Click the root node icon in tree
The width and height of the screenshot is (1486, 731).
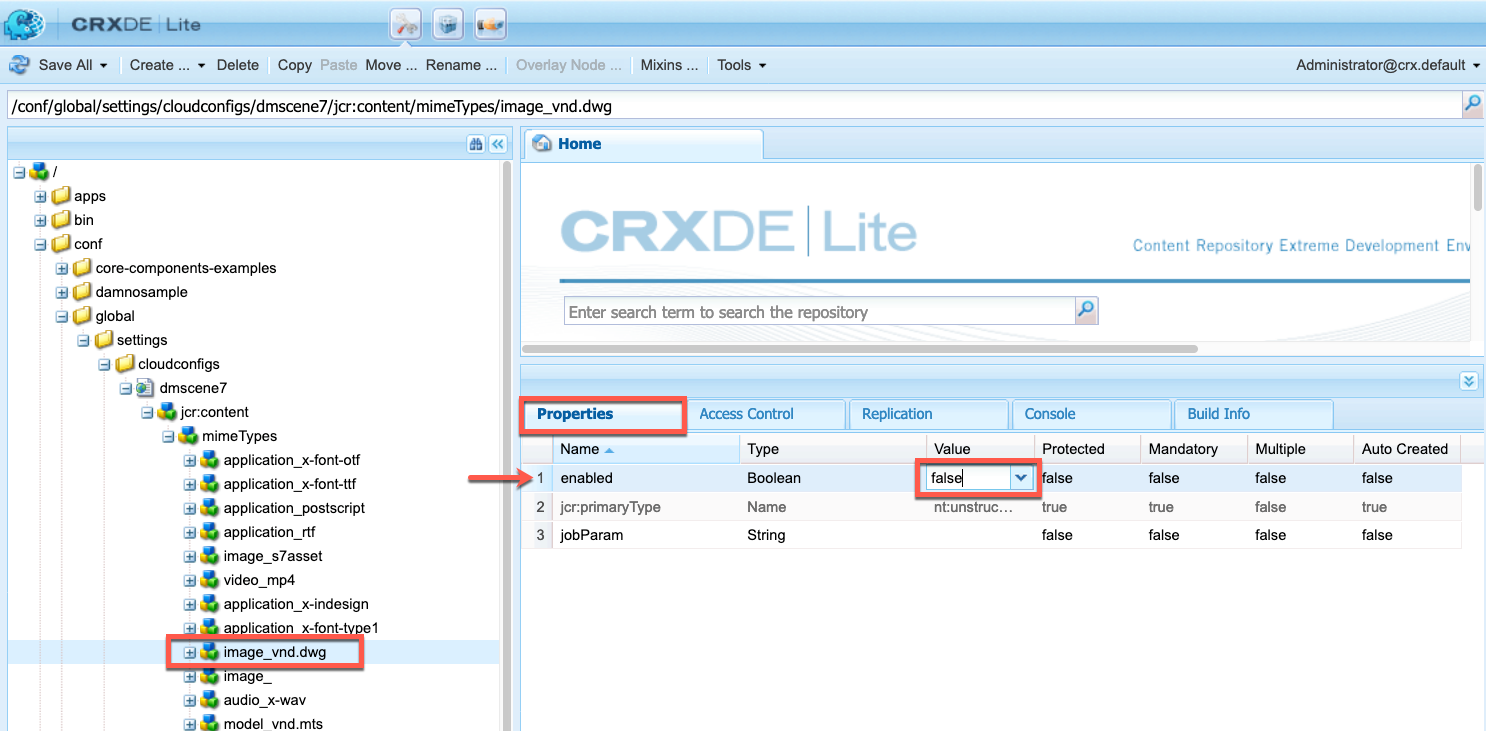(x=40, y=172)
